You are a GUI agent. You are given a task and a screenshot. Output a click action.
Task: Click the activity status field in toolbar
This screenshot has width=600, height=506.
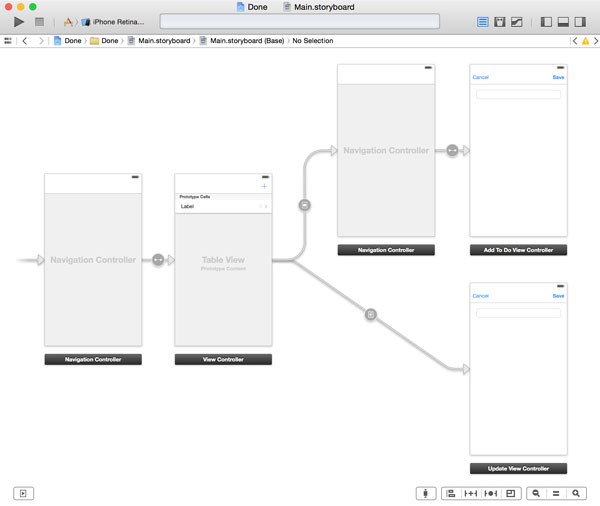[x=299, y=21]
